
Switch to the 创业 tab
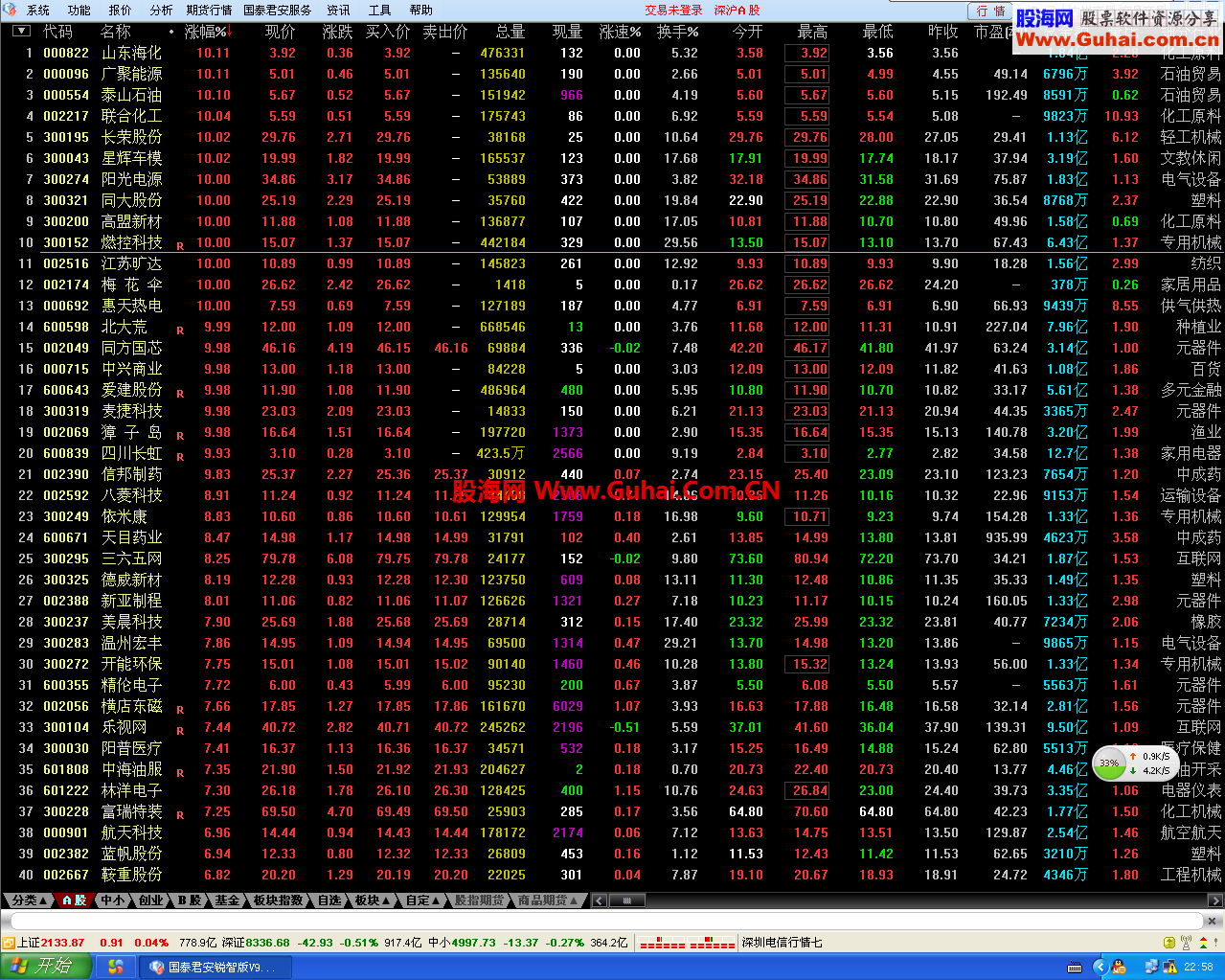point(150,900)
